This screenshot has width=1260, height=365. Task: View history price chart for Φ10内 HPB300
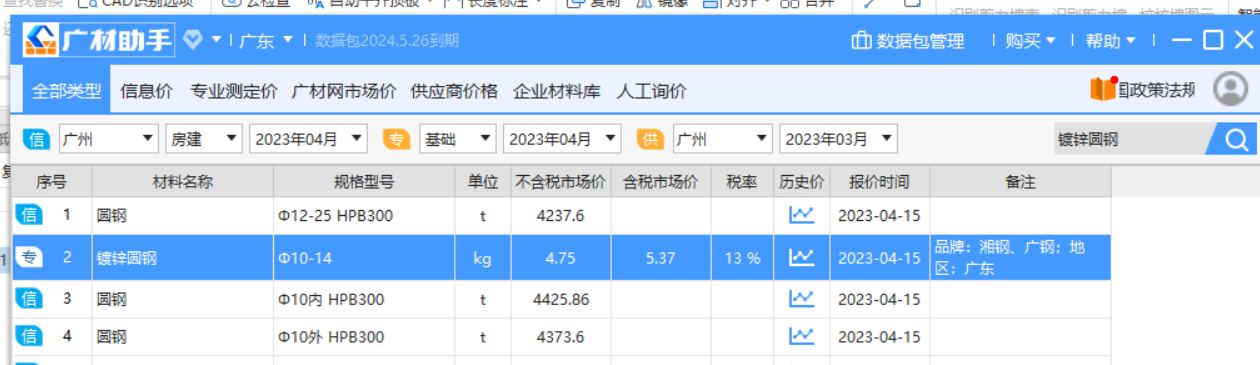801,299
